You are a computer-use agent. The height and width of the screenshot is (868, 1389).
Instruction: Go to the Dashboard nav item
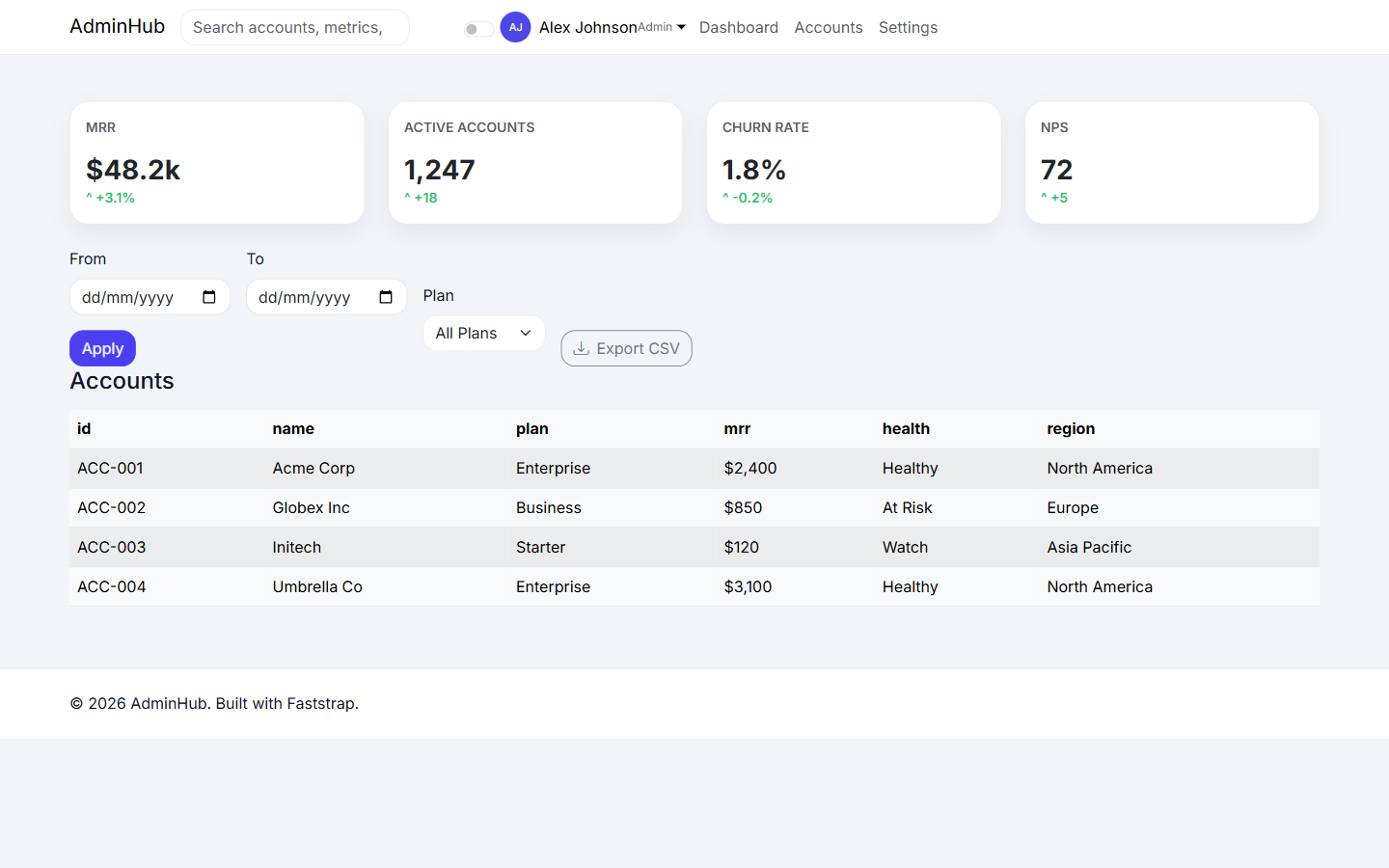point(739,27)
